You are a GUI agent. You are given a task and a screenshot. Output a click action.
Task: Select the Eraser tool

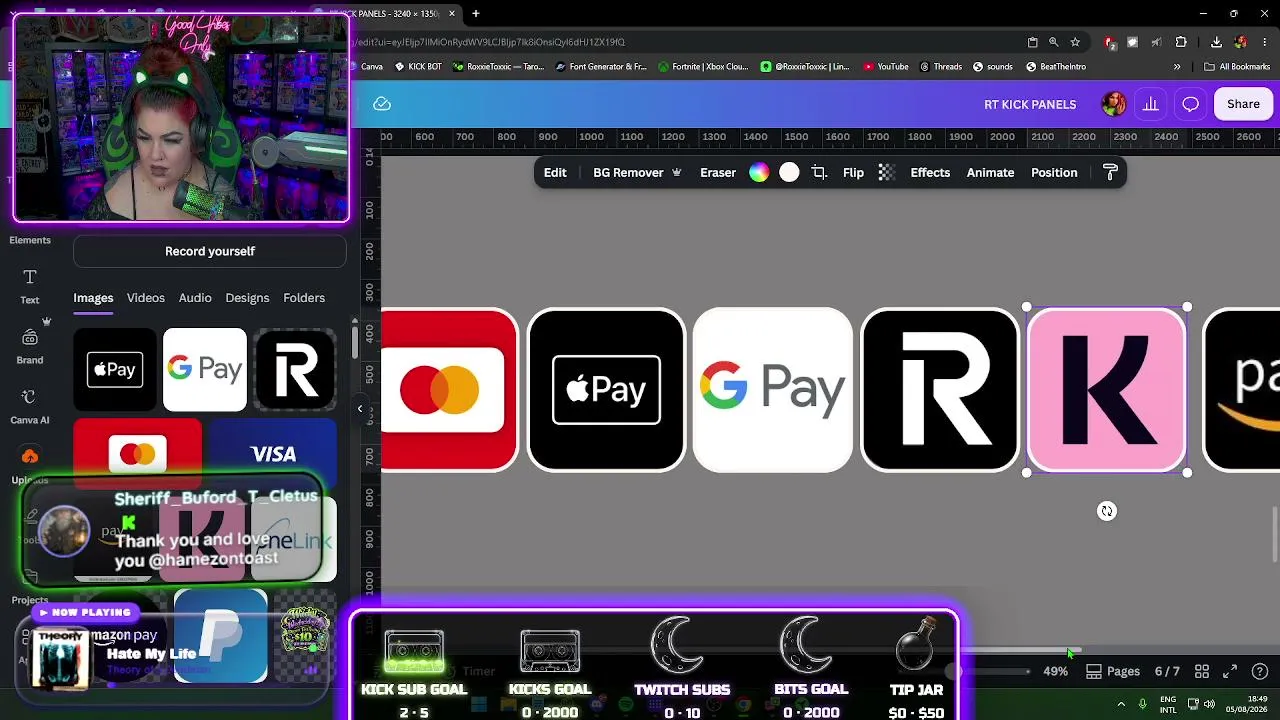click(x=718, y=173)
